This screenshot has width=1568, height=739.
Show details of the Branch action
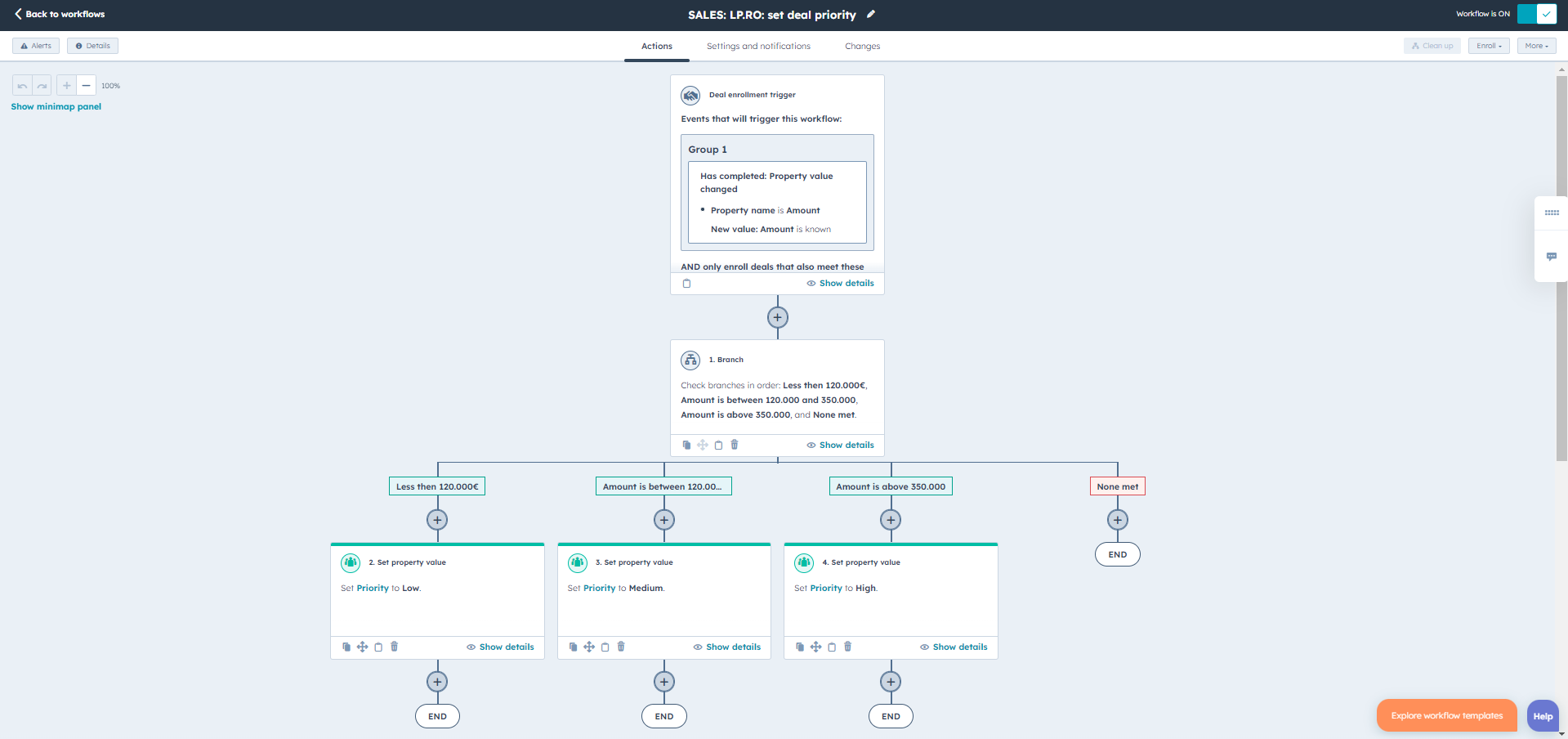840,446
